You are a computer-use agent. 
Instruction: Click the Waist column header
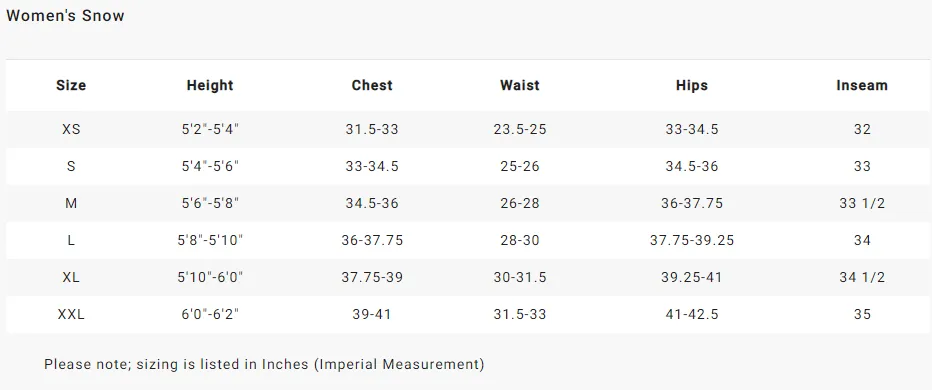[519, 85]
